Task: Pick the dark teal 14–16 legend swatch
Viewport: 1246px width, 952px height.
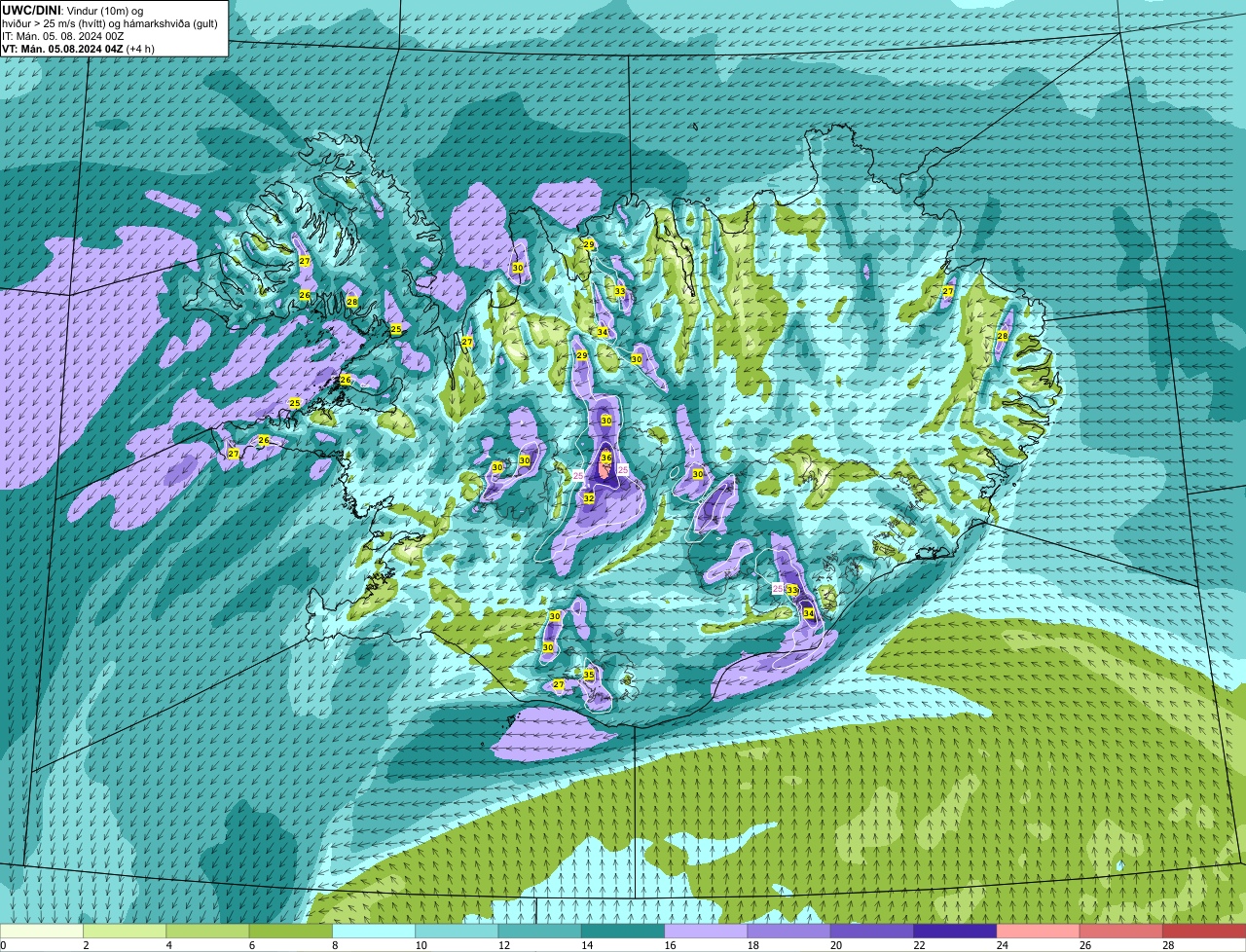Action: (x=623, y=931)
